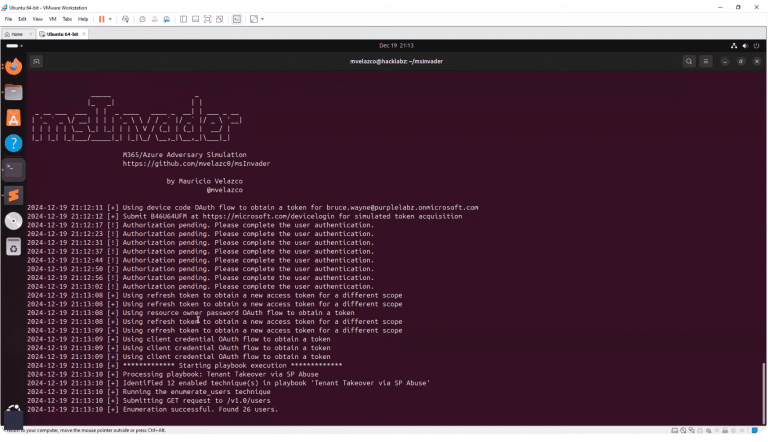The width and height of the screenshot is (768, 442).
Task: Open the Dec 19 21:13 clock menu
Action: tap(396, 46)
